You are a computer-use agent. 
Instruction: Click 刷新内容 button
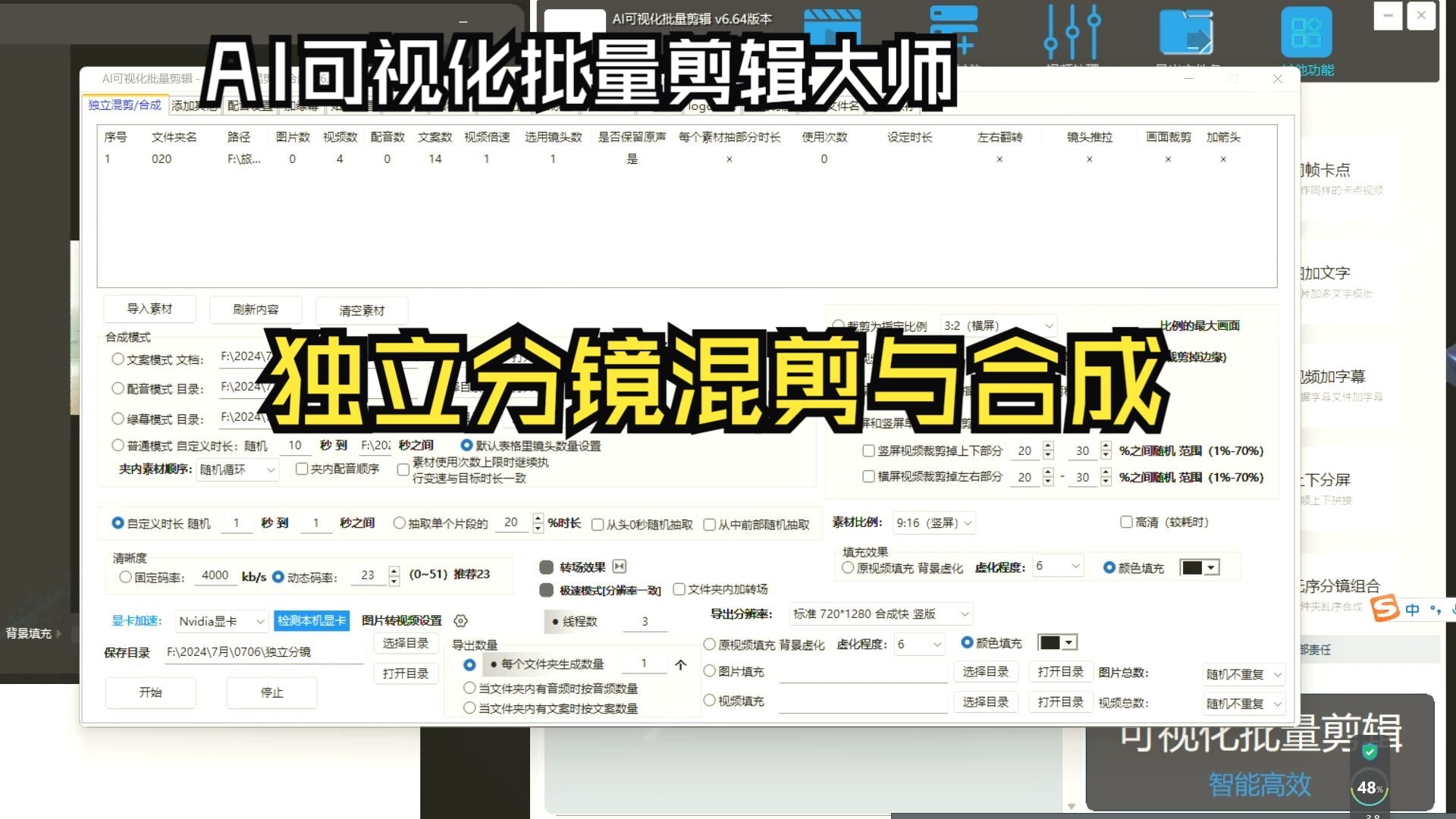click(256, 309)
